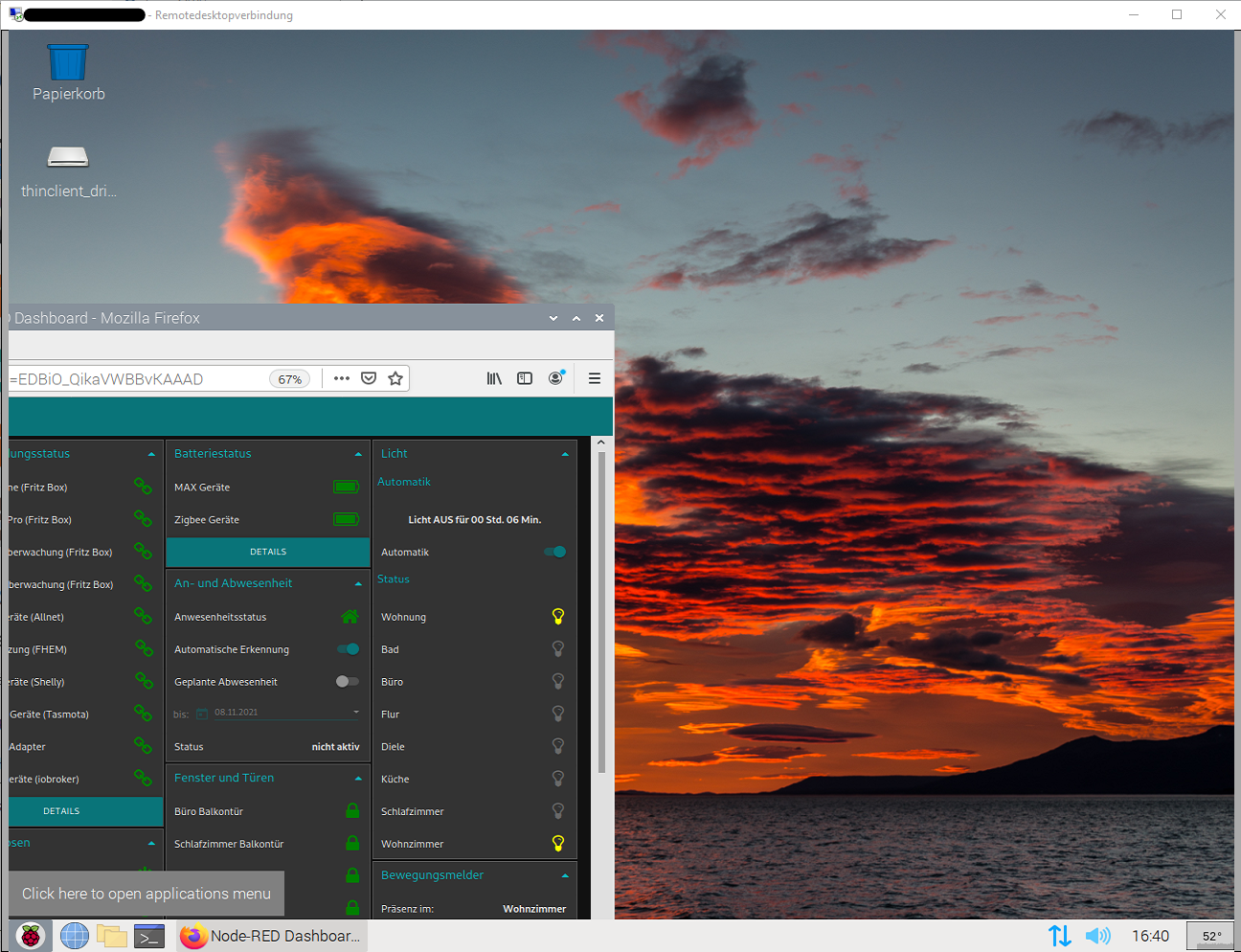Click the dashboard vertical scrollbar

[x=601, y=613]
